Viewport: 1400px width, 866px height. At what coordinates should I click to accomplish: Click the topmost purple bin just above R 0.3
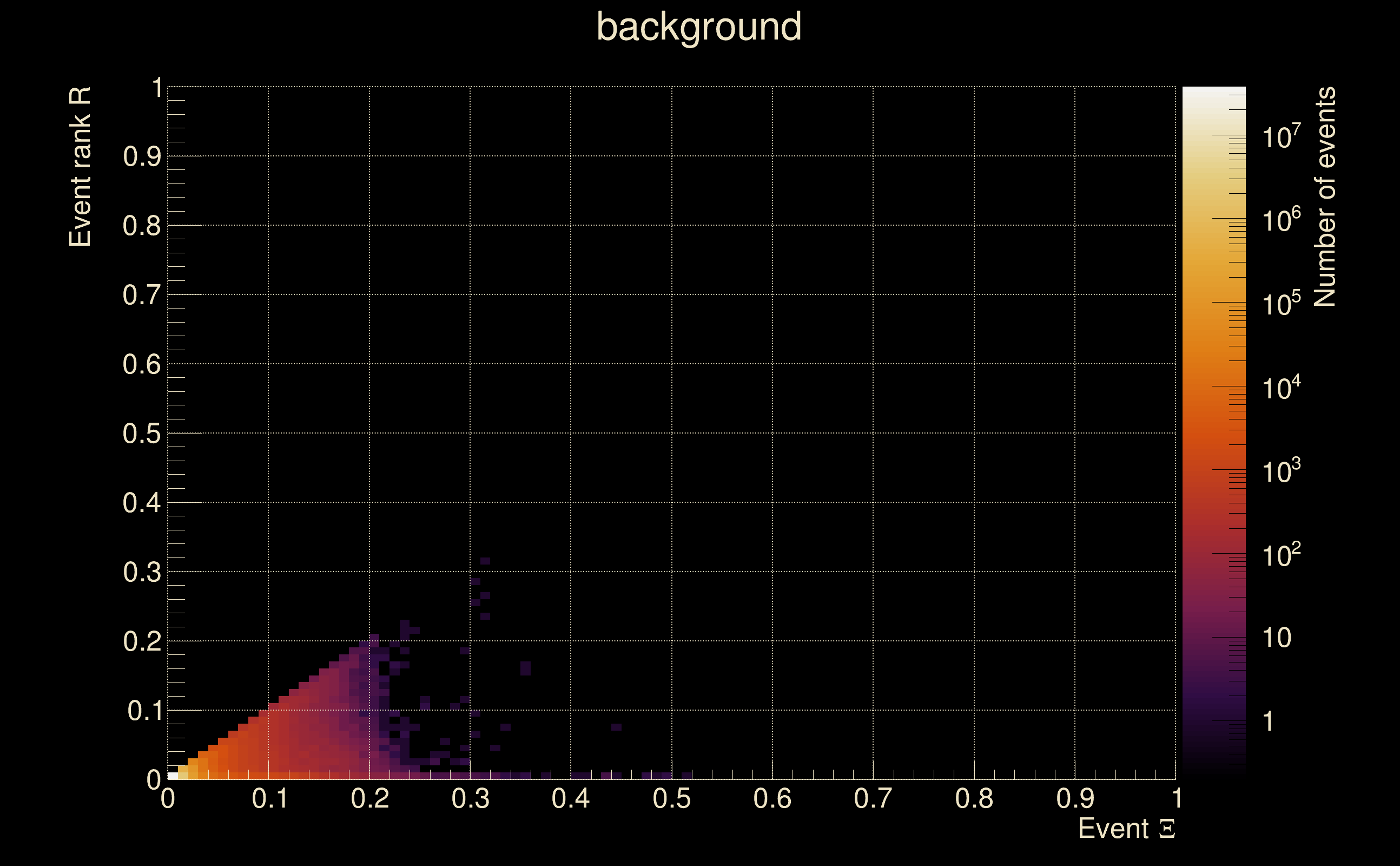coord(485,561)
